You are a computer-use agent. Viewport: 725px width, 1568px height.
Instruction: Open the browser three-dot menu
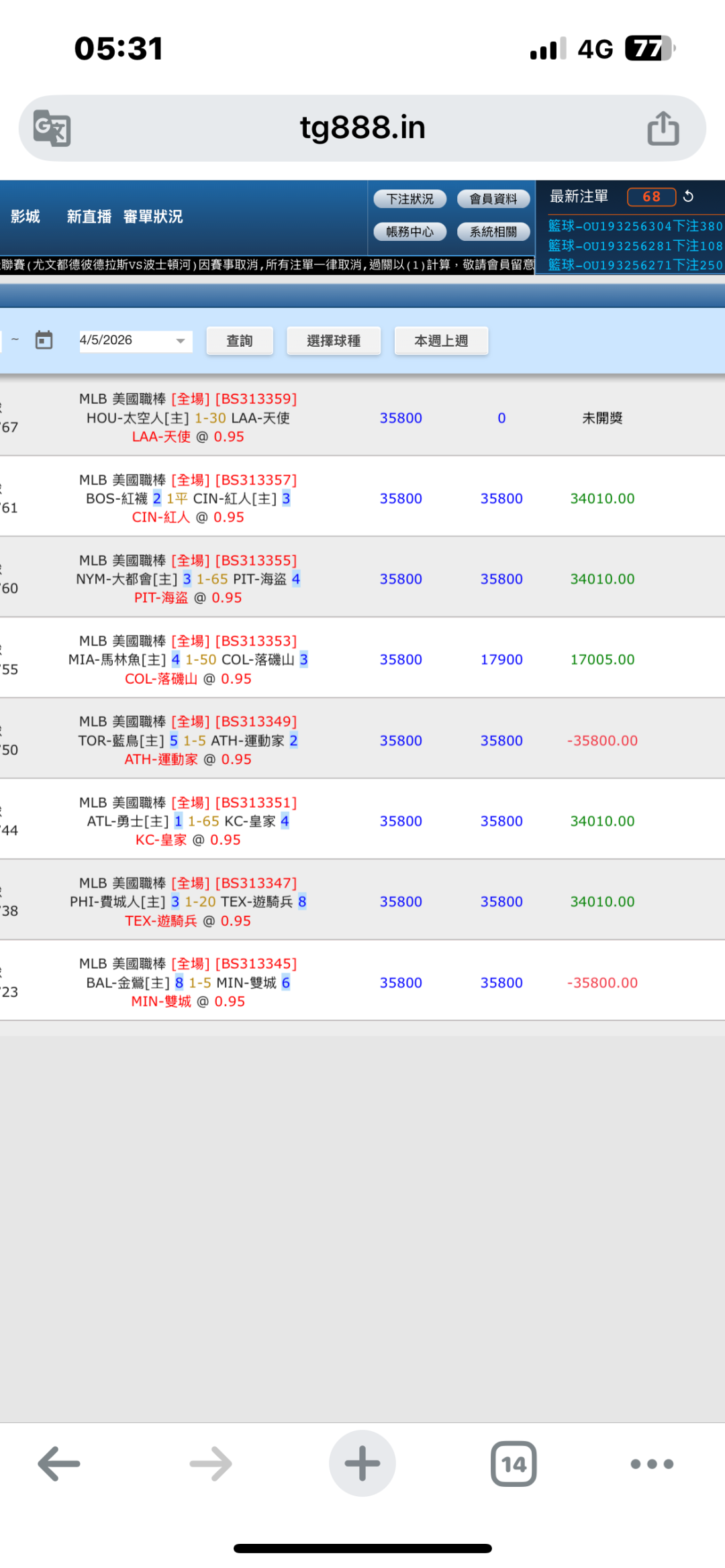[652, 1464]
